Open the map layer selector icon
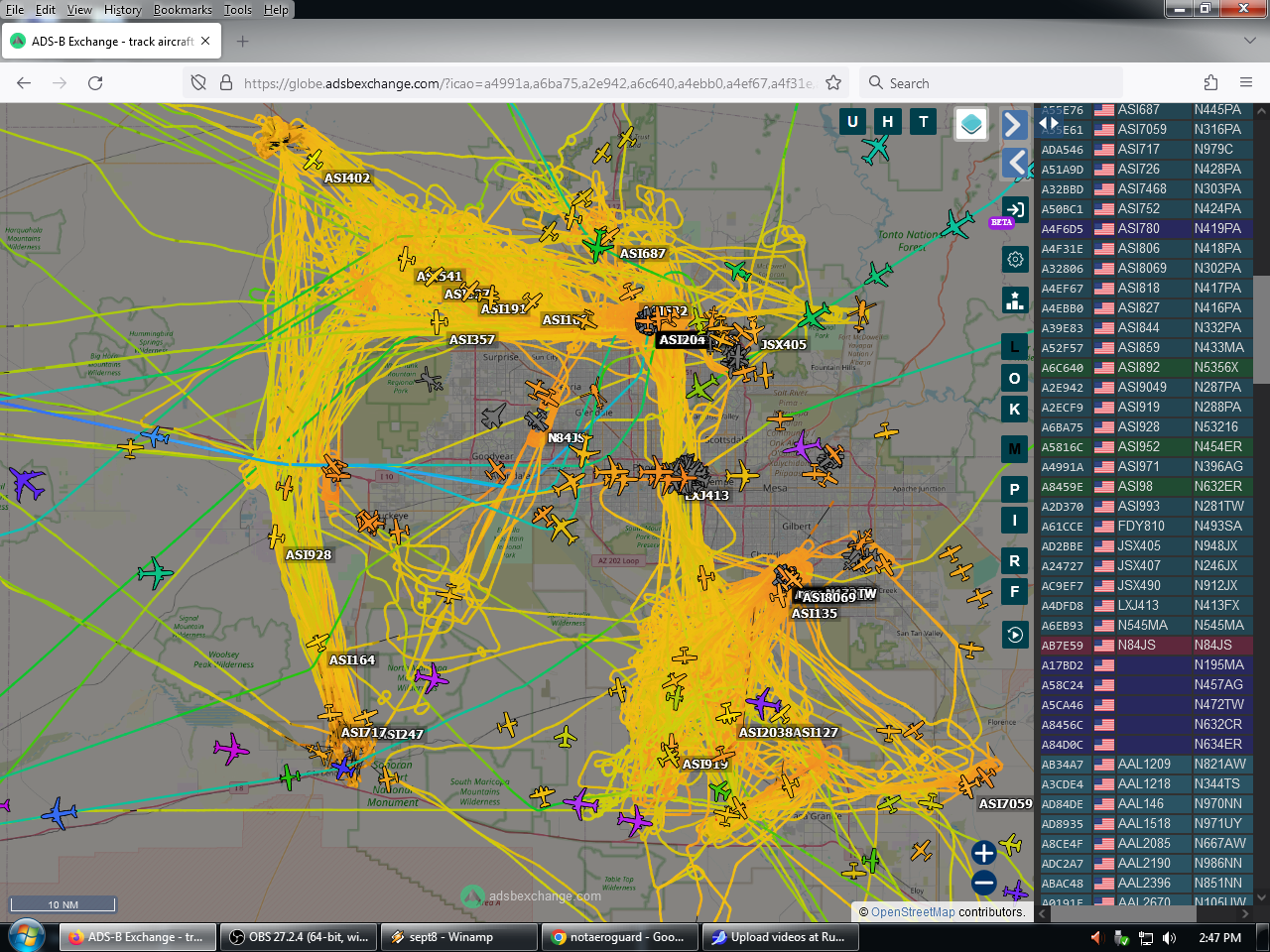 point(971,124)
